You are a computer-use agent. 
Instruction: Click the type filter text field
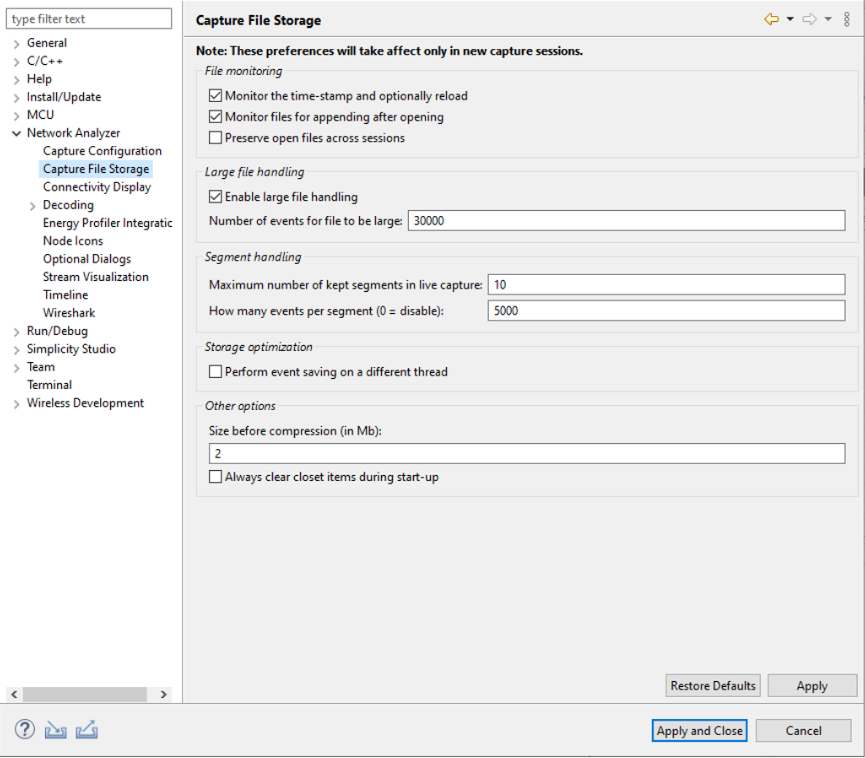pos(88,18)
